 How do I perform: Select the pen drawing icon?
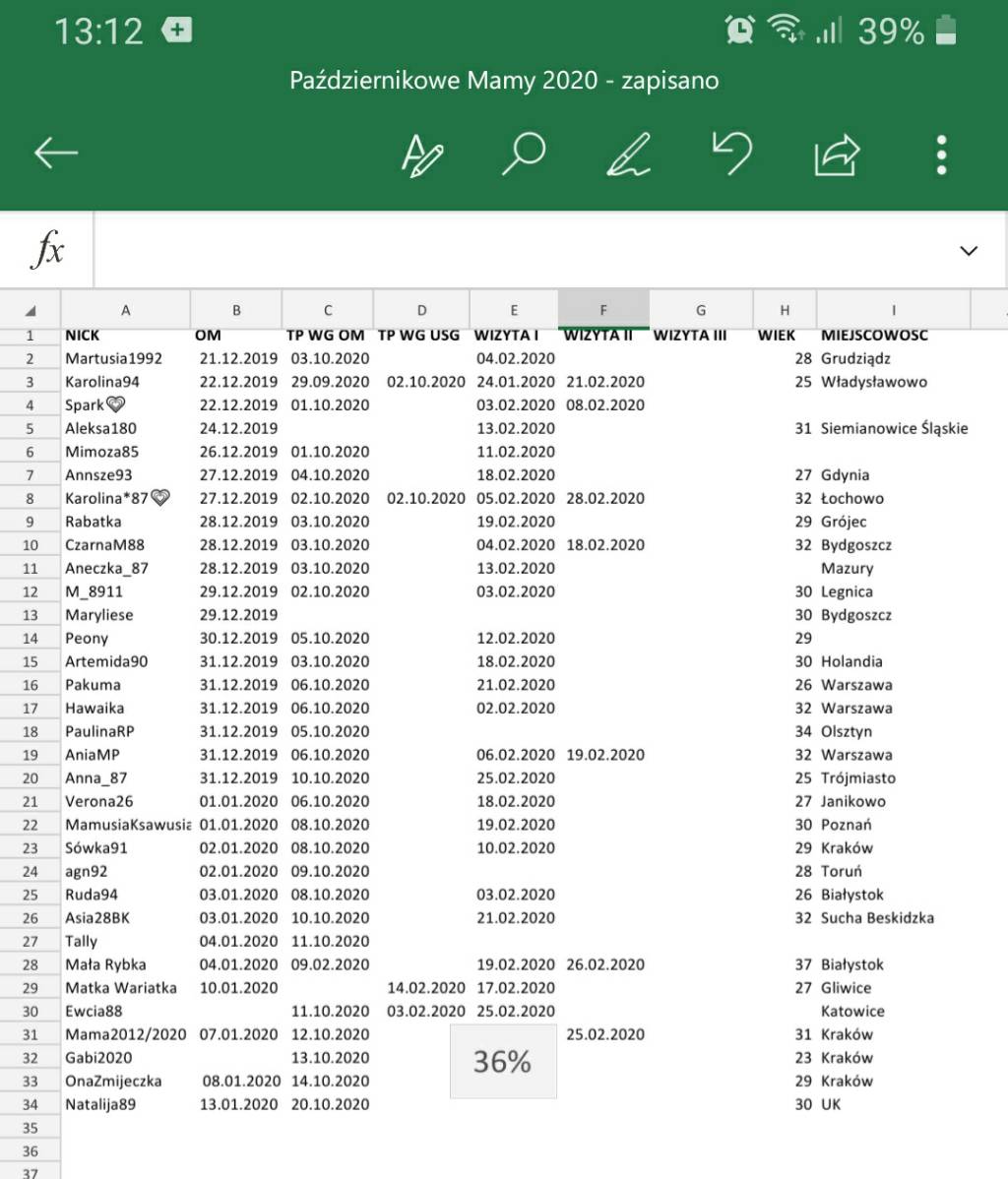point(628,155)
